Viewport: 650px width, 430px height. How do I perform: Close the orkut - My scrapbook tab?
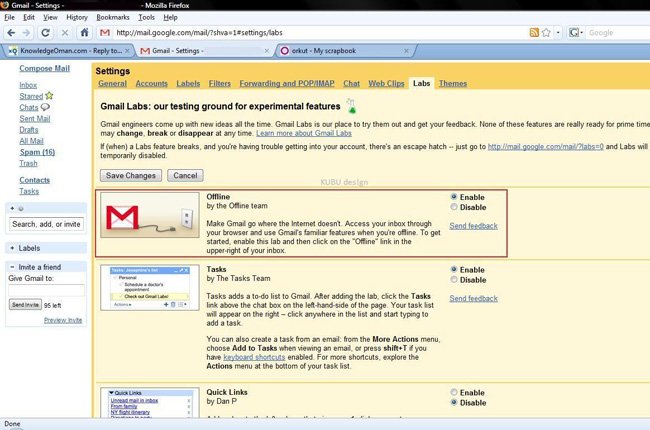(406, 51)
